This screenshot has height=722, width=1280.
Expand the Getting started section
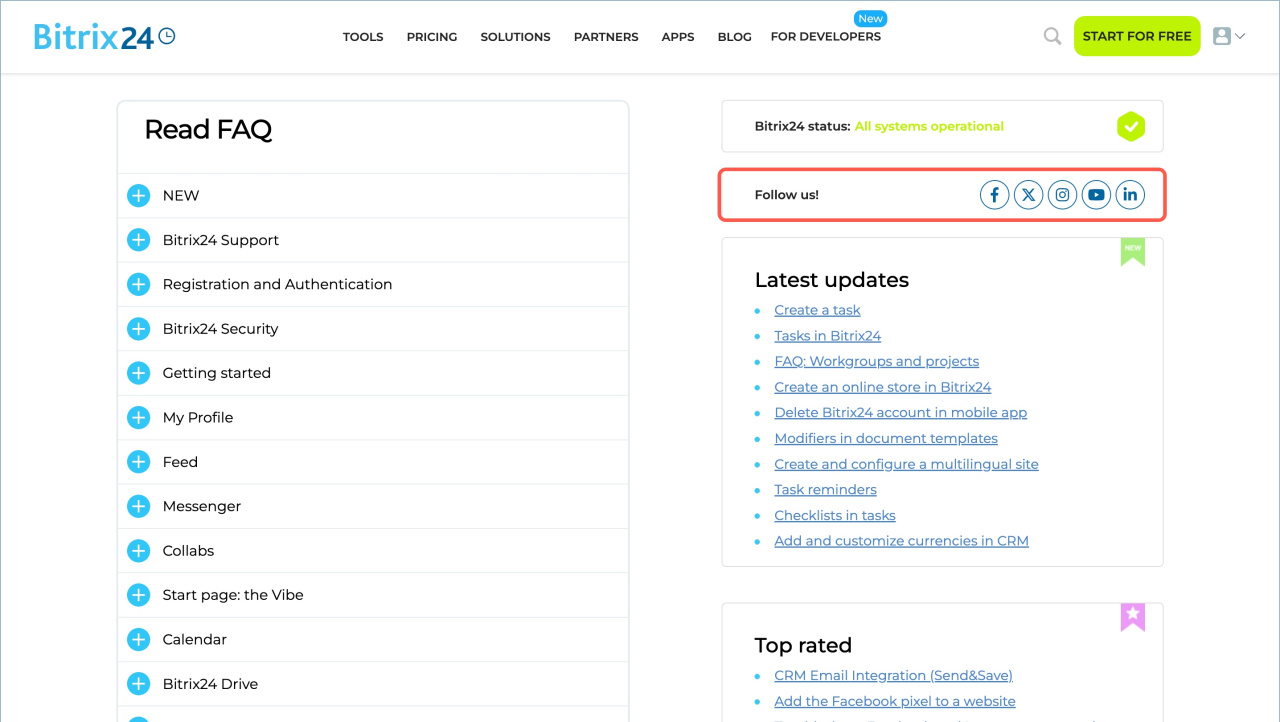[138, 373]
